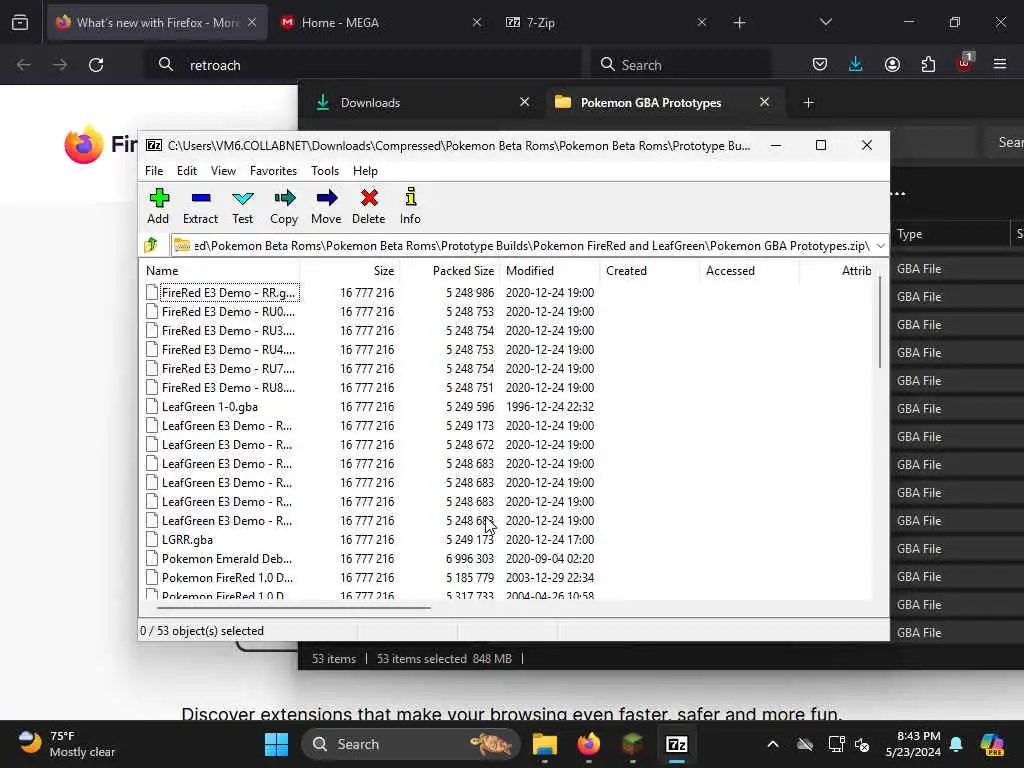Open the Firefox tab overview icon
The image size is (1024, 768).
(20, 23)
